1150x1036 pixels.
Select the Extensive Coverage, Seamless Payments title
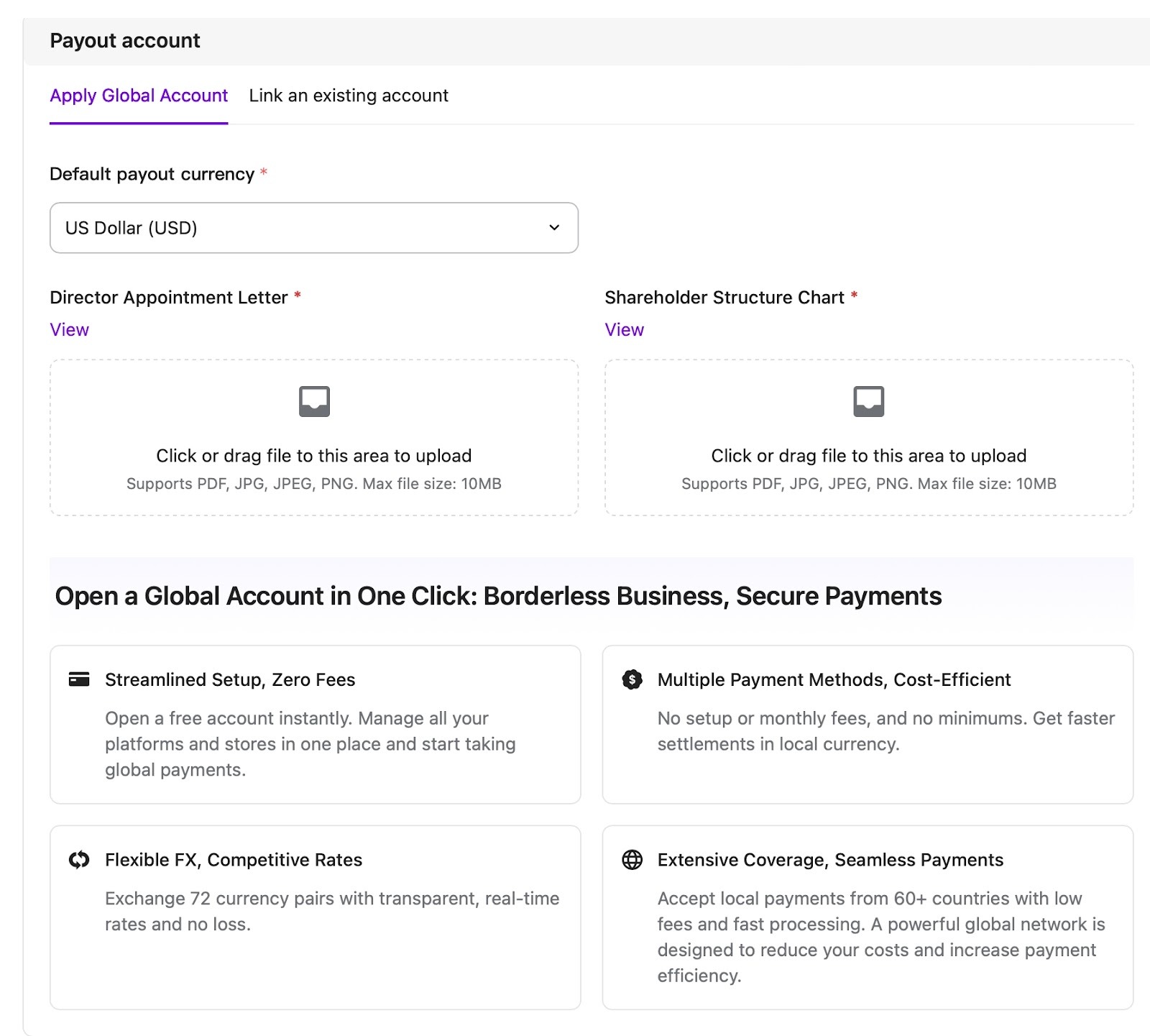pos(830,860)
